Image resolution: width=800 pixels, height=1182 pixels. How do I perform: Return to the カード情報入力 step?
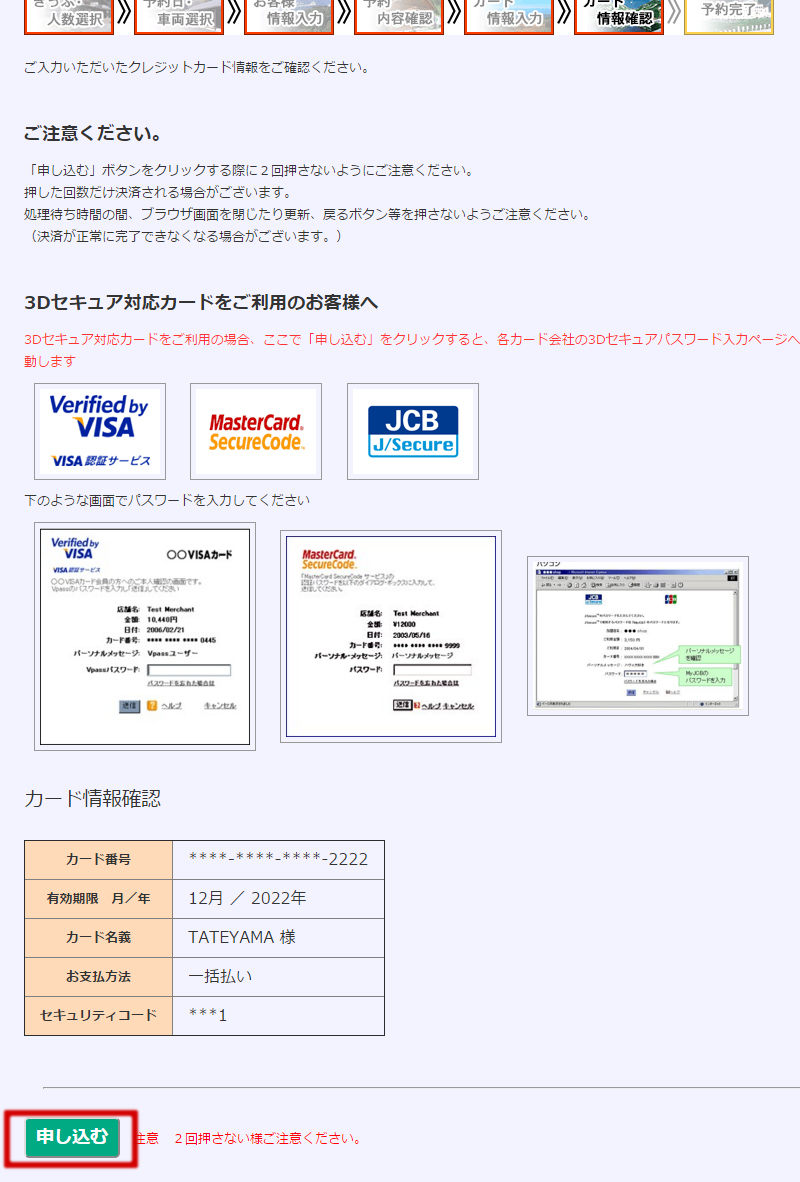pos(509,17)
